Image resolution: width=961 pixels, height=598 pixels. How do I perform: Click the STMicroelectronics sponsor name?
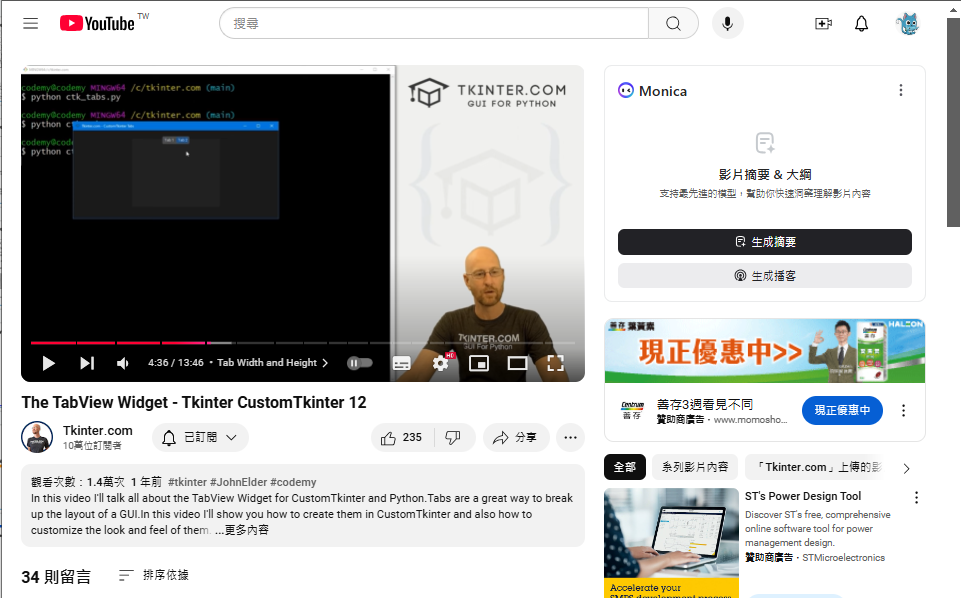pyautogui.click(x=843, y=558)
